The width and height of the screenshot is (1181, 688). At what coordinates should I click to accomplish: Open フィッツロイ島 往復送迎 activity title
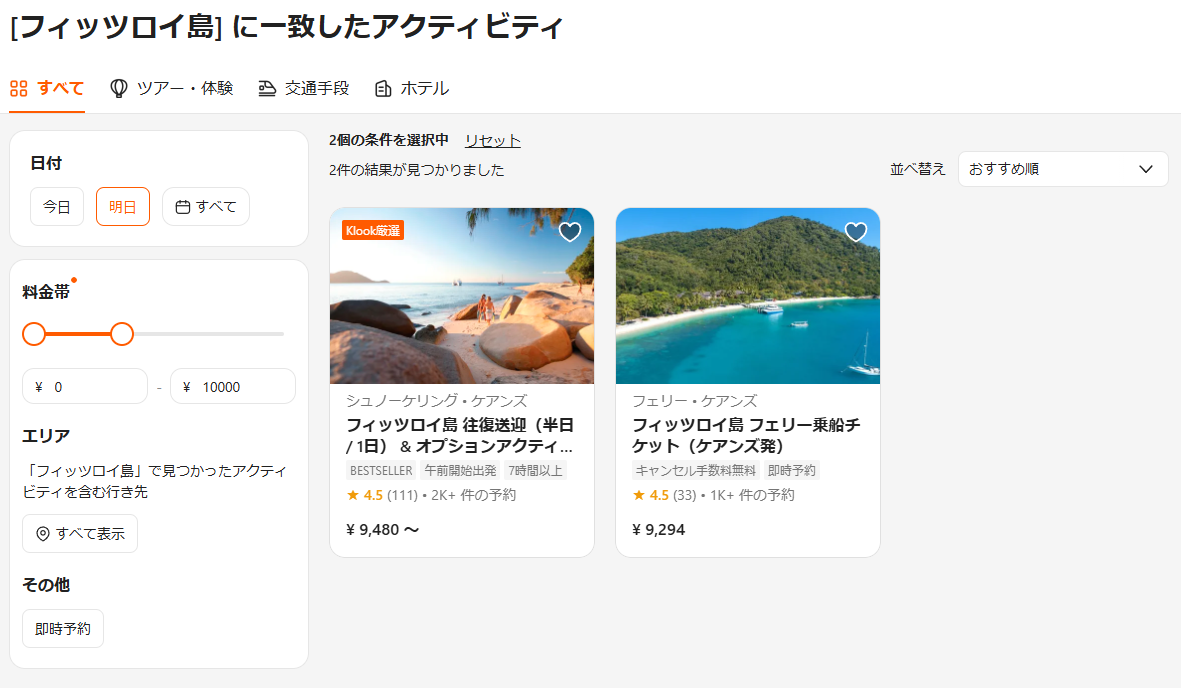[x=459, y=436]
